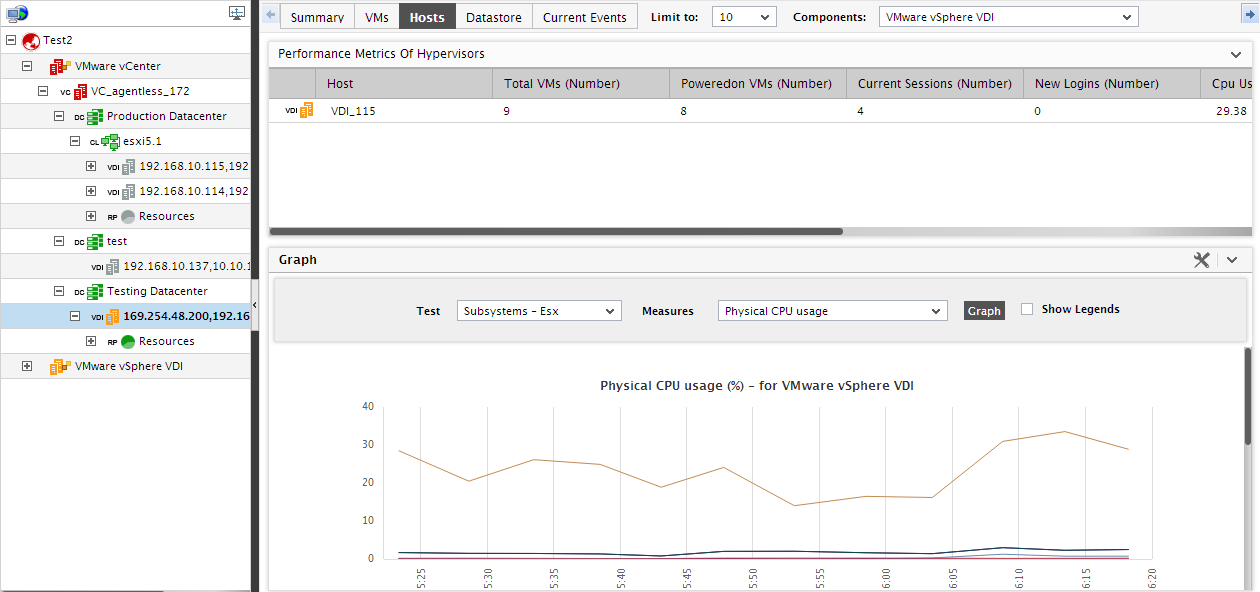Image resolution: width=1260 pixels, height=592 pixels.
Task: Collapse the Testing Datacenter node
Action: [x=59, y=291]
